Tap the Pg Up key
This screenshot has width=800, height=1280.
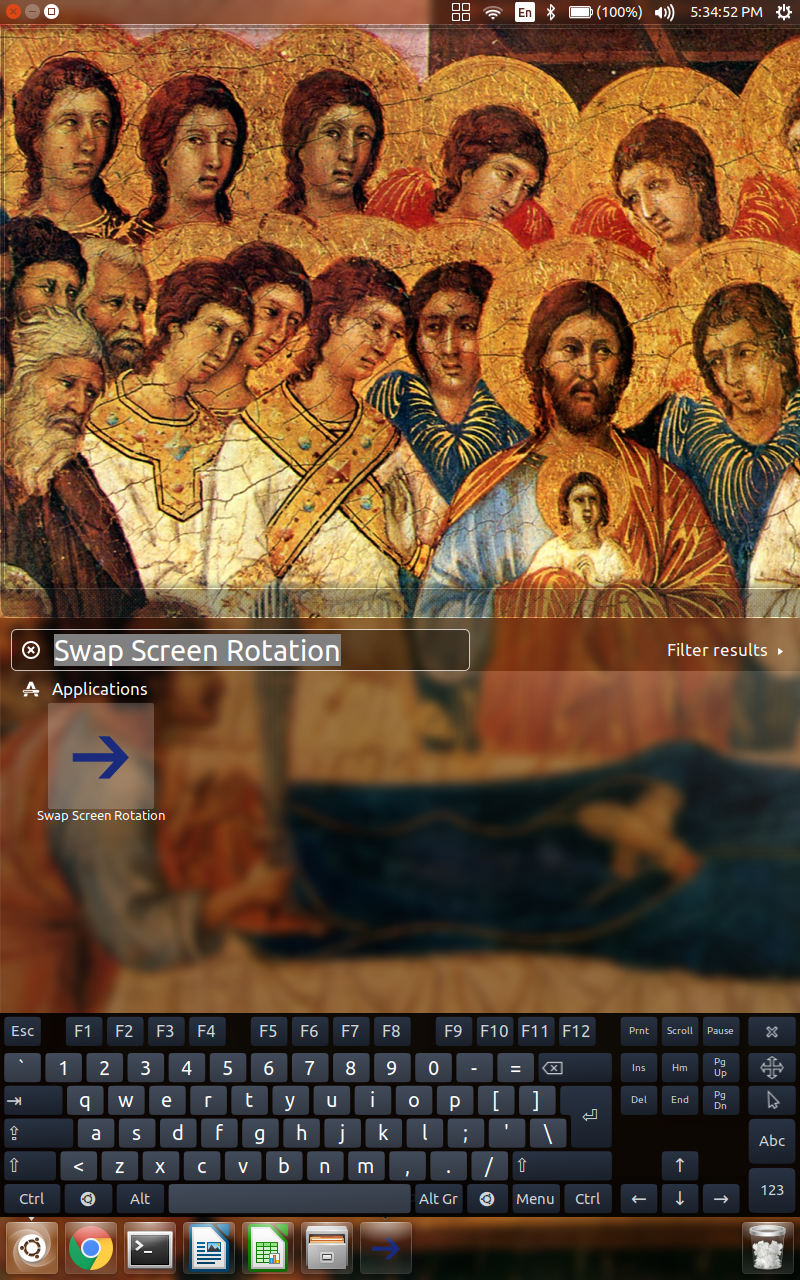tap(720, 1067)
